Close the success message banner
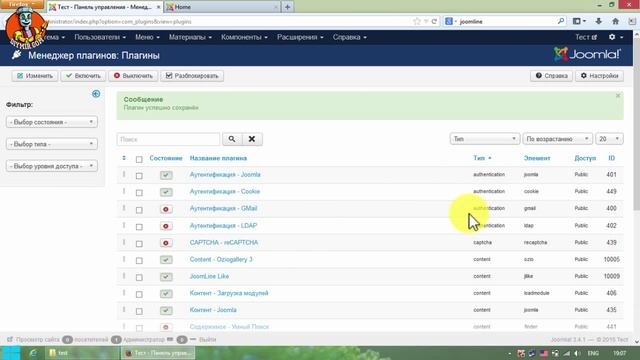 [x=618, y=96]
